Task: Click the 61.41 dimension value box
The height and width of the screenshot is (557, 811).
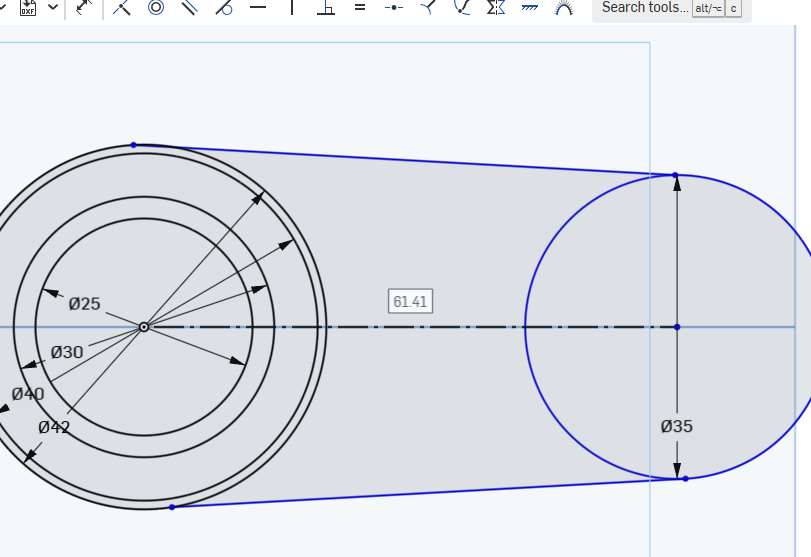Action: 410,301
